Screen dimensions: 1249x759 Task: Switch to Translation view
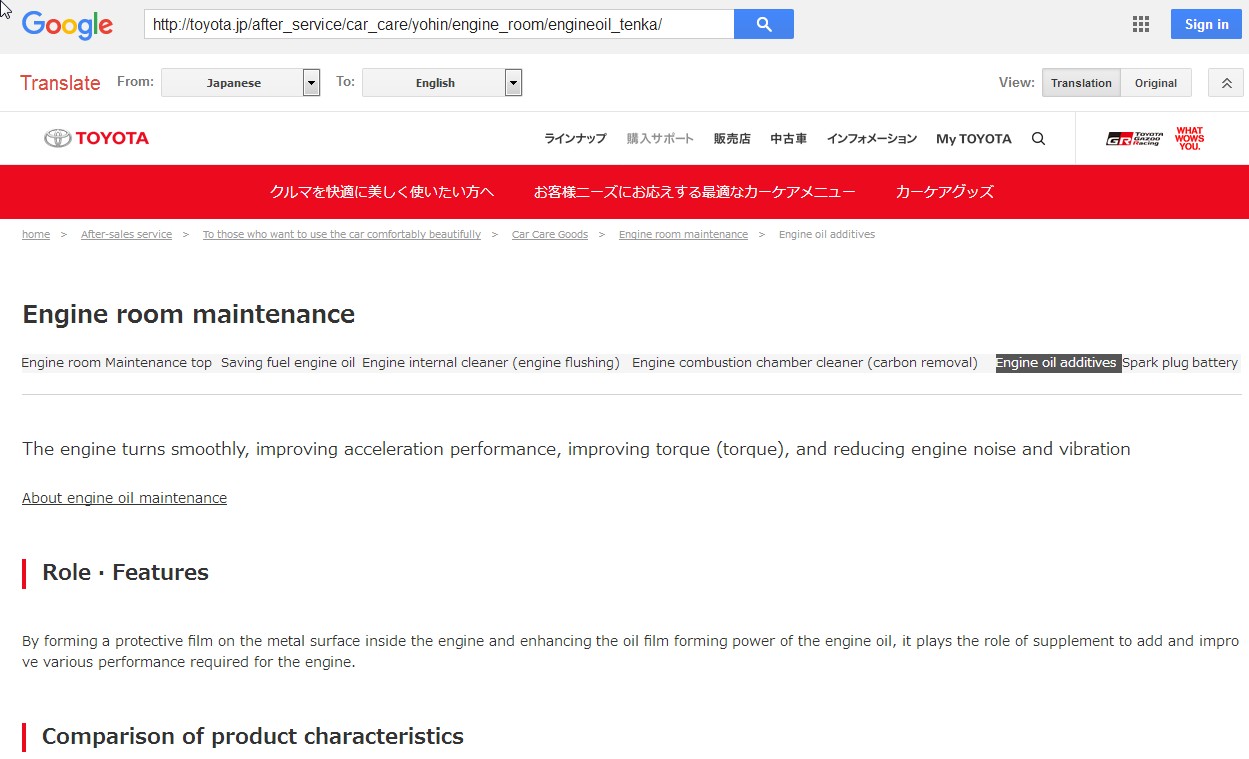pyautogui.click(x=1081, y=83)
